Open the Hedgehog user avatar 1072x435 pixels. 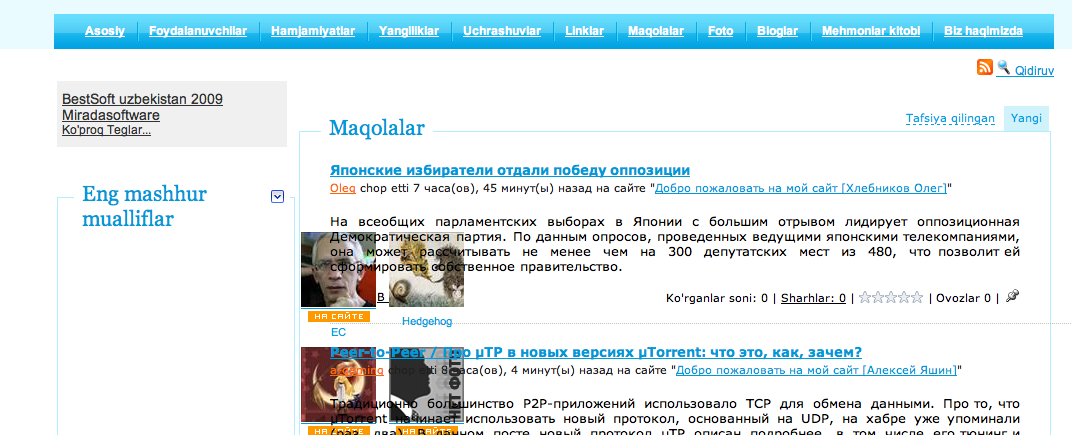(x=427, y=277)
